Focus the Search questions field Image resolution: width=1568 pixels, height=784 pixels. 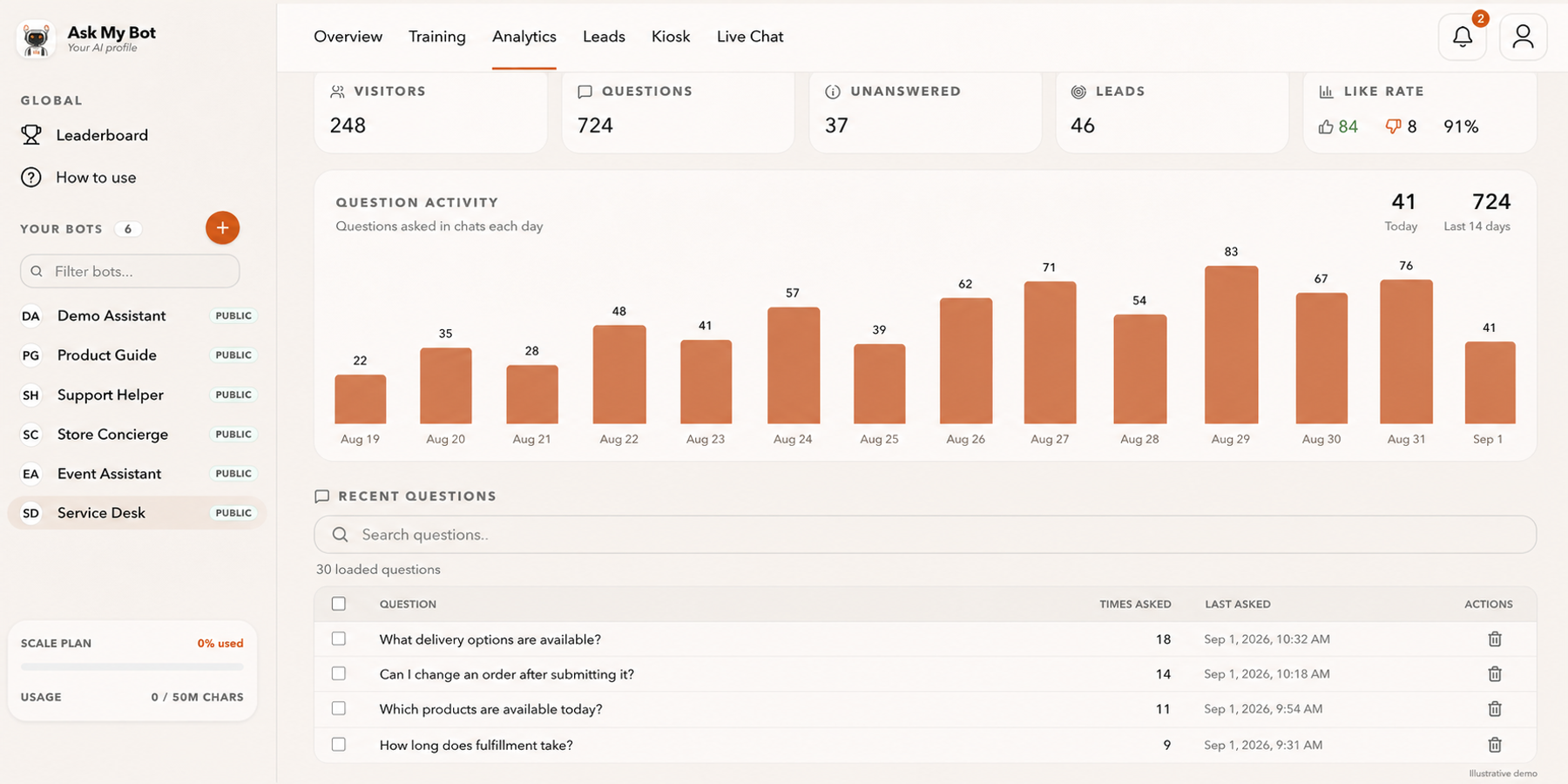click(x=925, y=535)
